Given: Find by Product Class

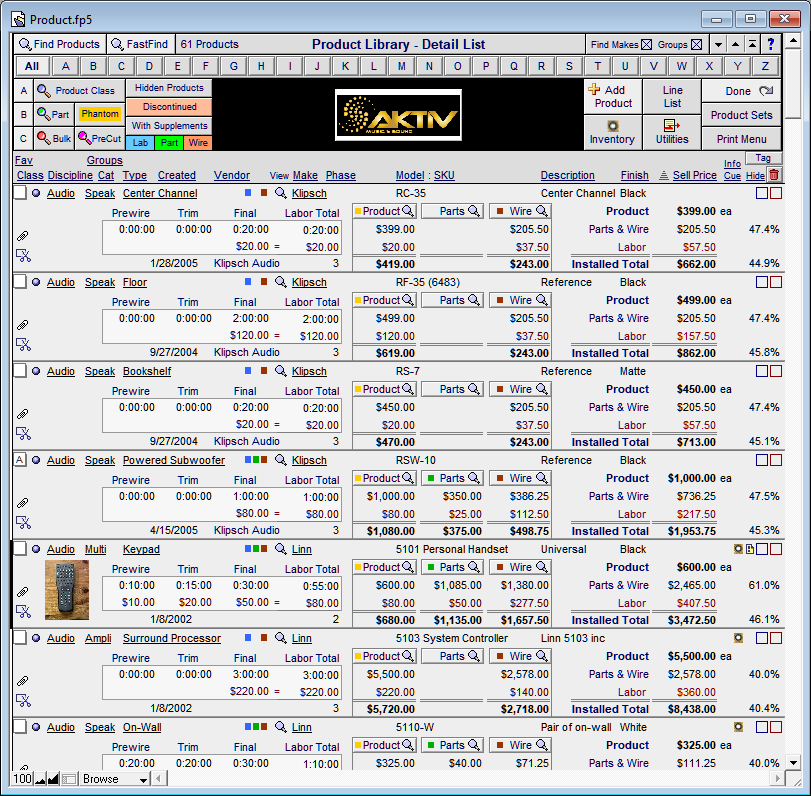Looking at the screenshot, I should (x=79, y=91).
